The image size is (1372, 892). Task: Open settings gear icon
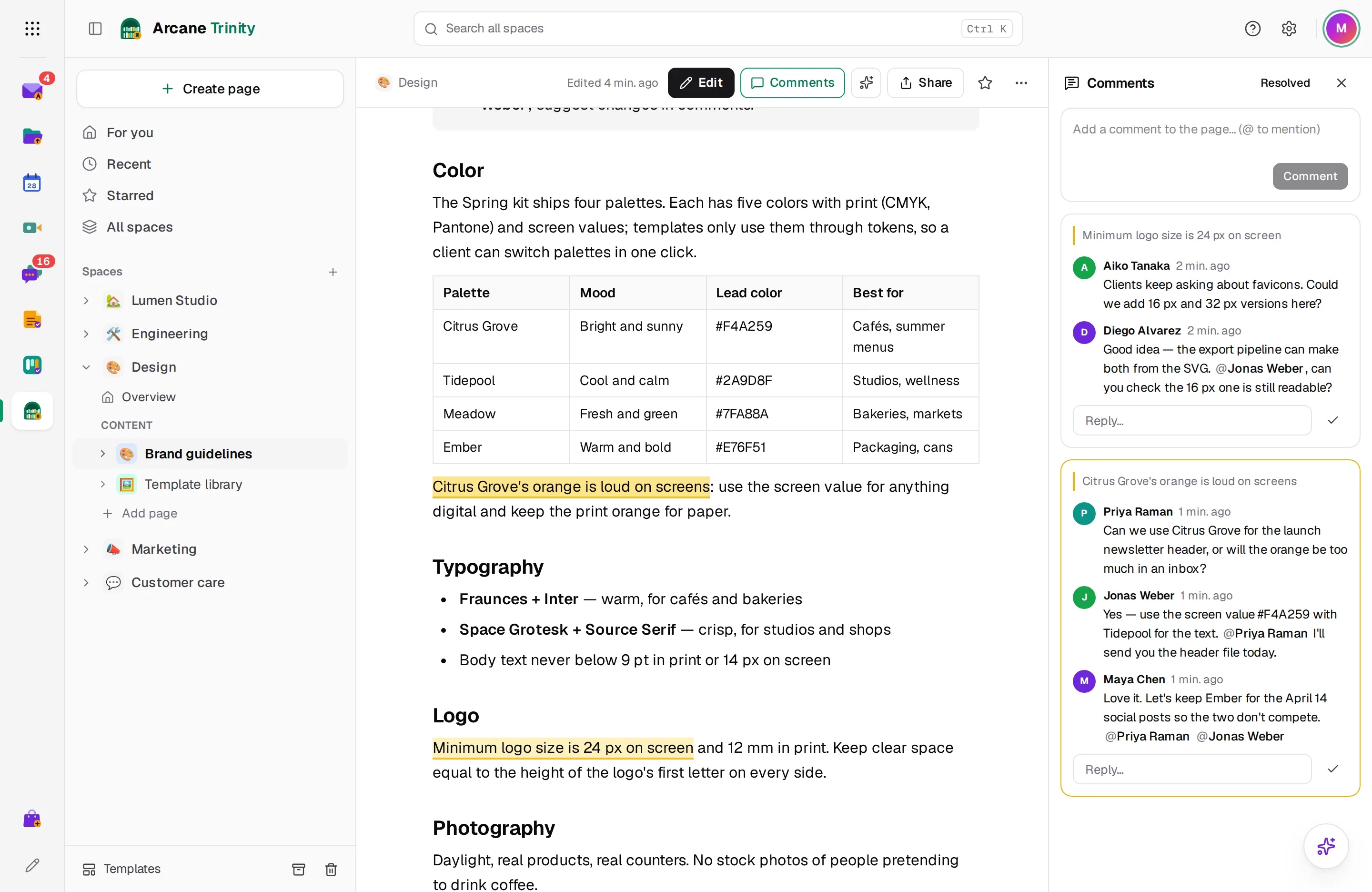click(x=1289, y=28)
